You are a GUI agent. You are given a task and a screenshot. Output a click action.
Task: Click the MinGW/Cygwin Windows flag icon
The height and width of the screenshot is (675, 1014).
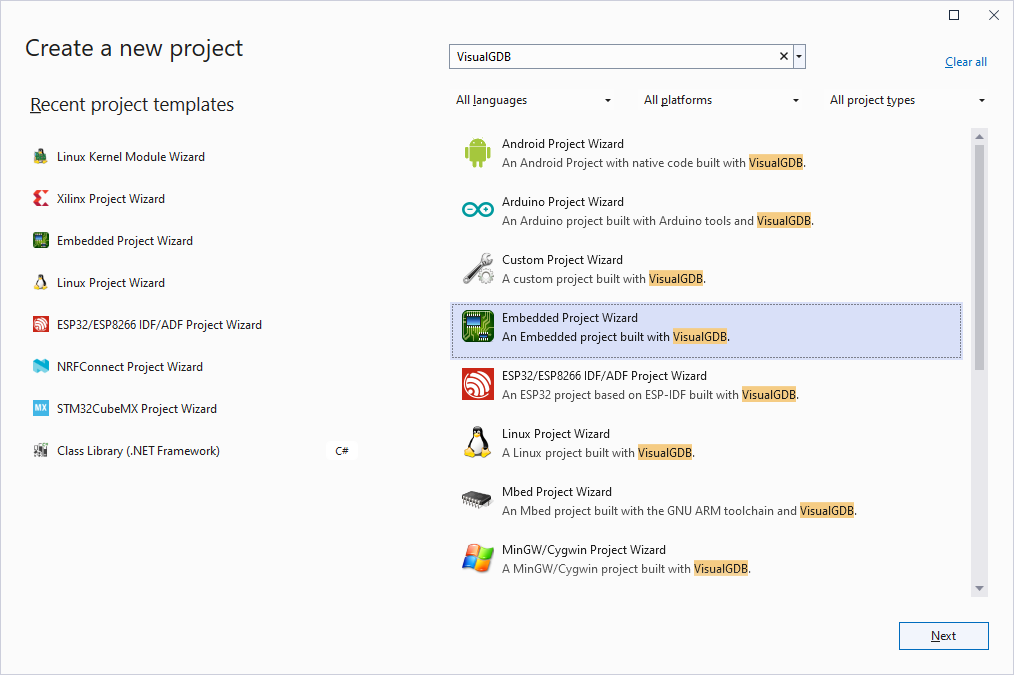[478, 559]
